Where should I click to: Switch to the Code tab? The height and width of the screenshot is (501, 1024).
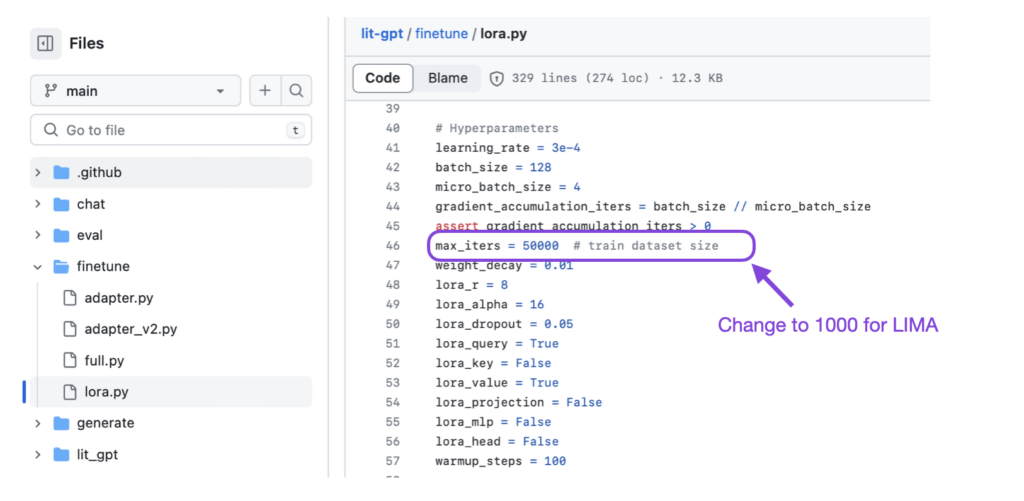click(383, 78)
